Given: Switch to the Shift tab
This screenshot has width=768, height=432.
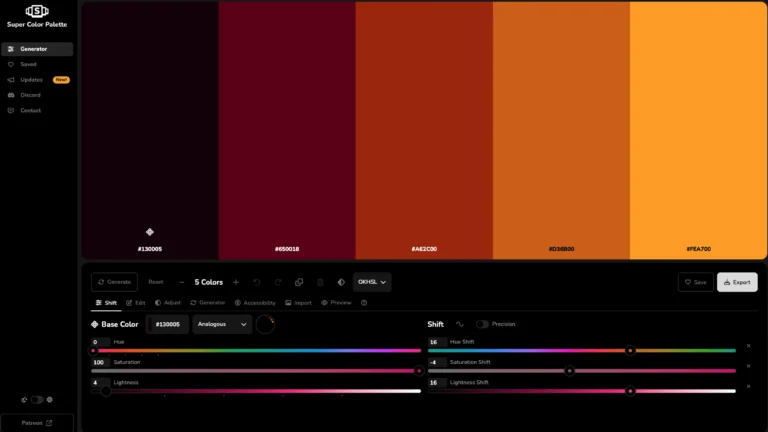Looking at the screenshot, I should 106,303.
